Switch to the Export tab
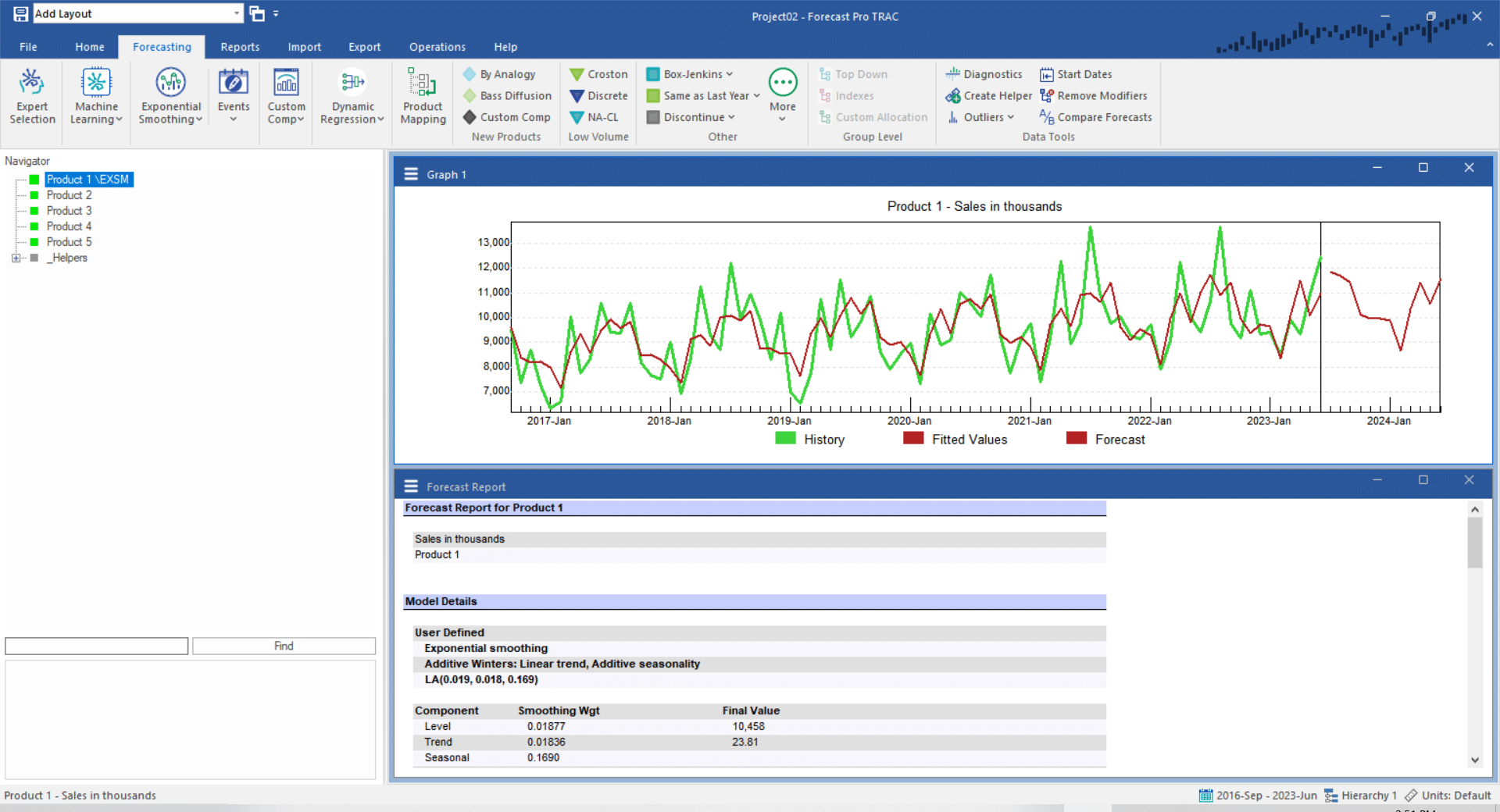1500x812 pixels. [364, 47]
